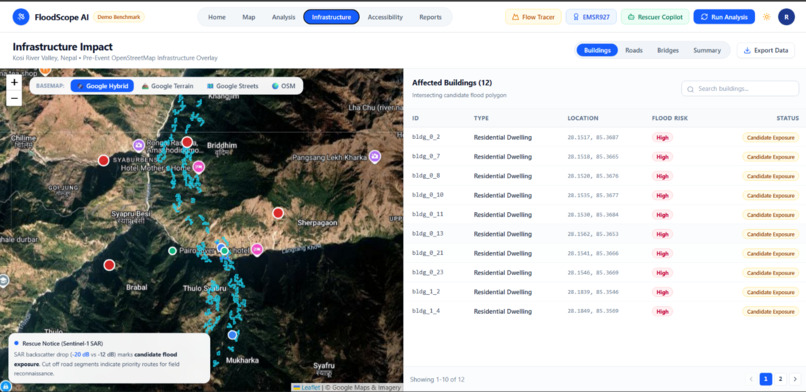Image resolution: width=806 pixels, height=392 pixels.
Task: Click the pink Pairo River hotel marker
Action: pyautogui.click(x=257, y=250)
